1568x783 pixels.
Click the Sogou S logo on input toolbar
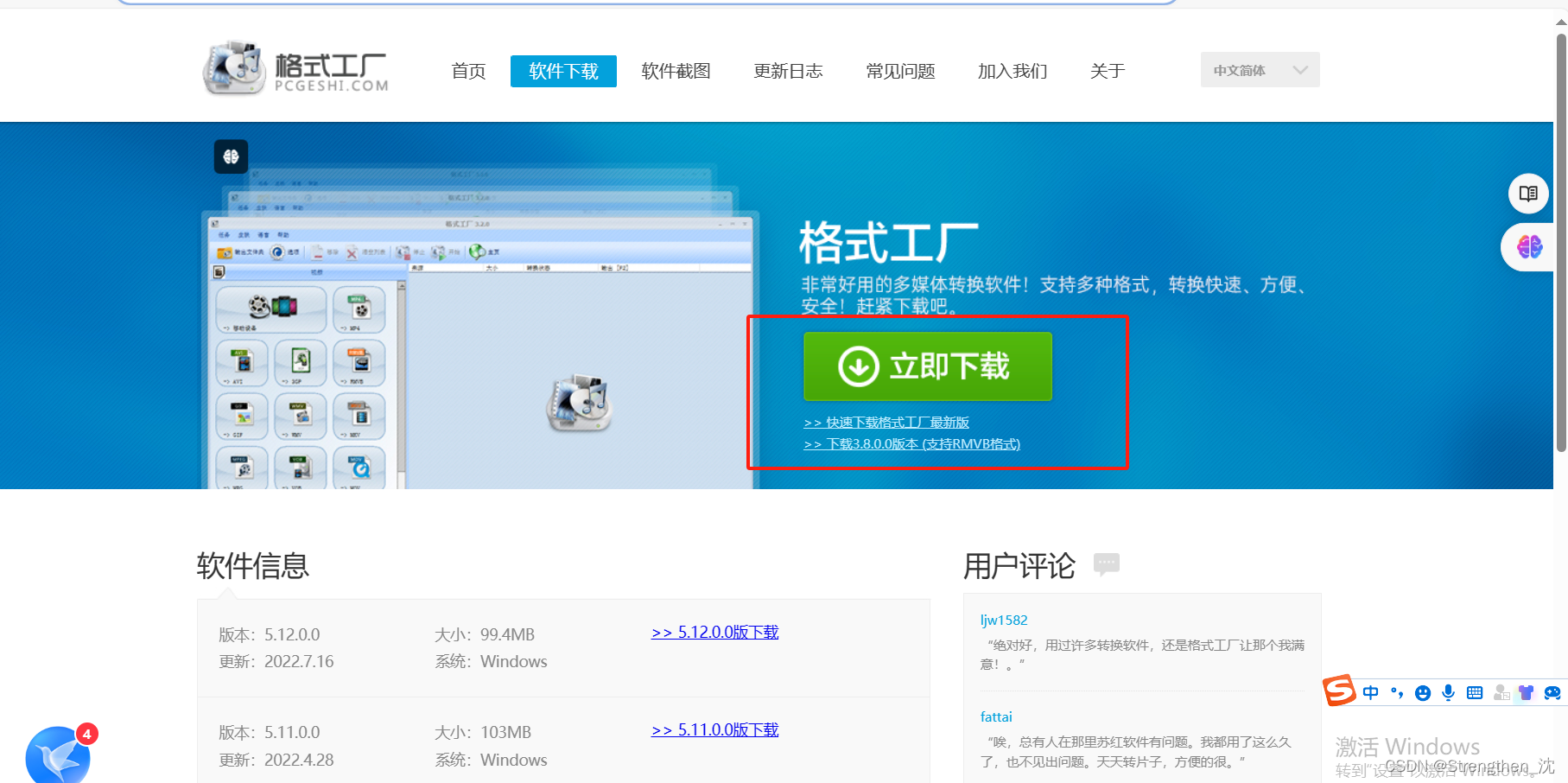pos(1339,691)
